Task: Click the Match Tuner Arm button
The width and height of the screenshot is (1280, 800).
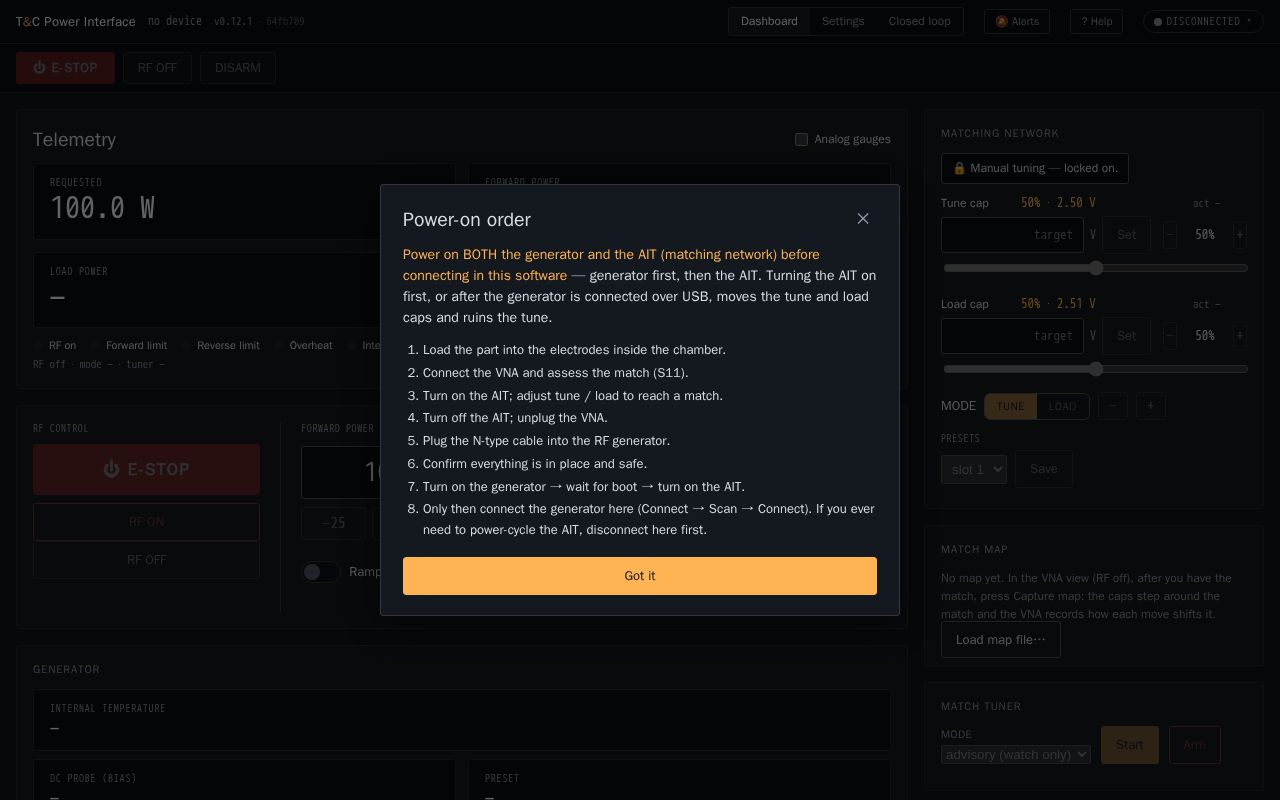Action: pyautogui.click(x=1194, y=745)
